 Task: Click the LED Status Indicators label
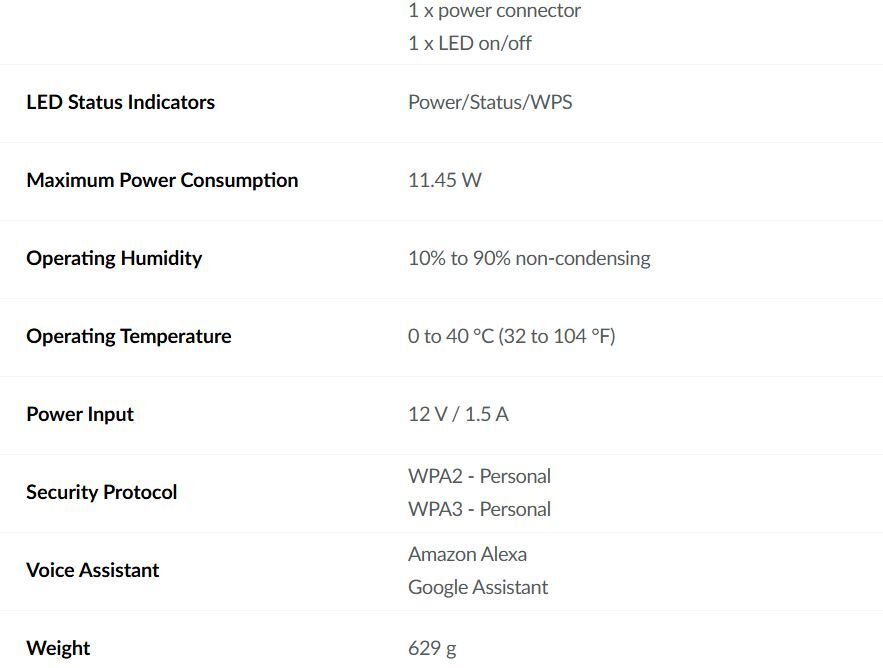[120, 102]
